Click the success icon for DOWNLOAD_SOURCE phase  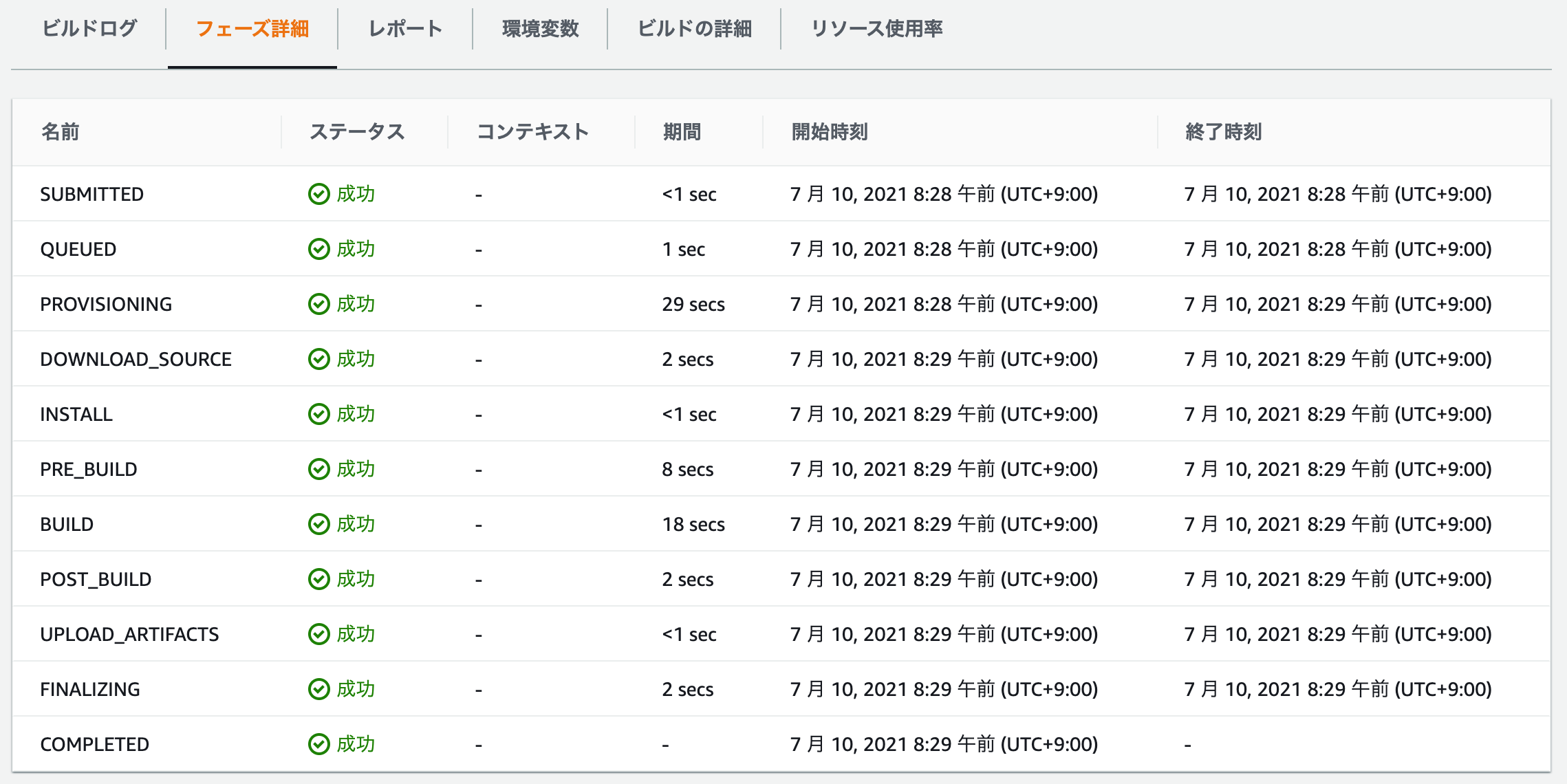point(319,358)
